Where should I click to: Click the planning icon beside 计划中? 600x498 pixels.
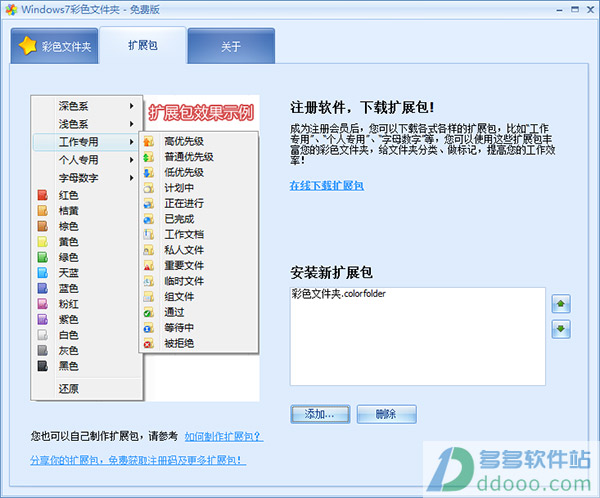pos(148,188)
